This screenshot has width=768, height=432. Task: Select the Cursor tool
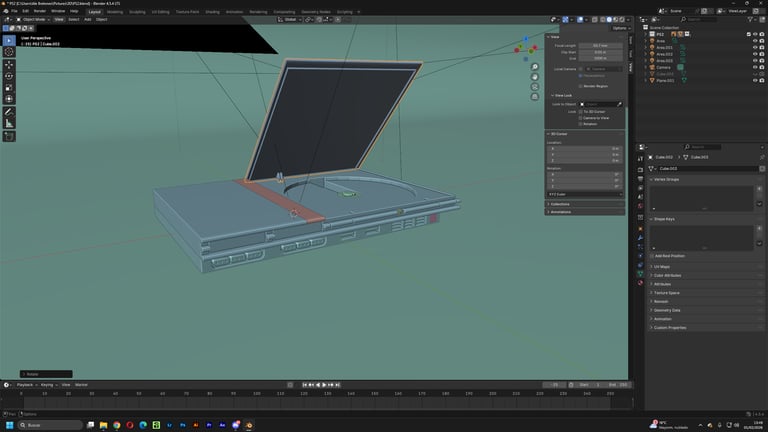point(9,52)
